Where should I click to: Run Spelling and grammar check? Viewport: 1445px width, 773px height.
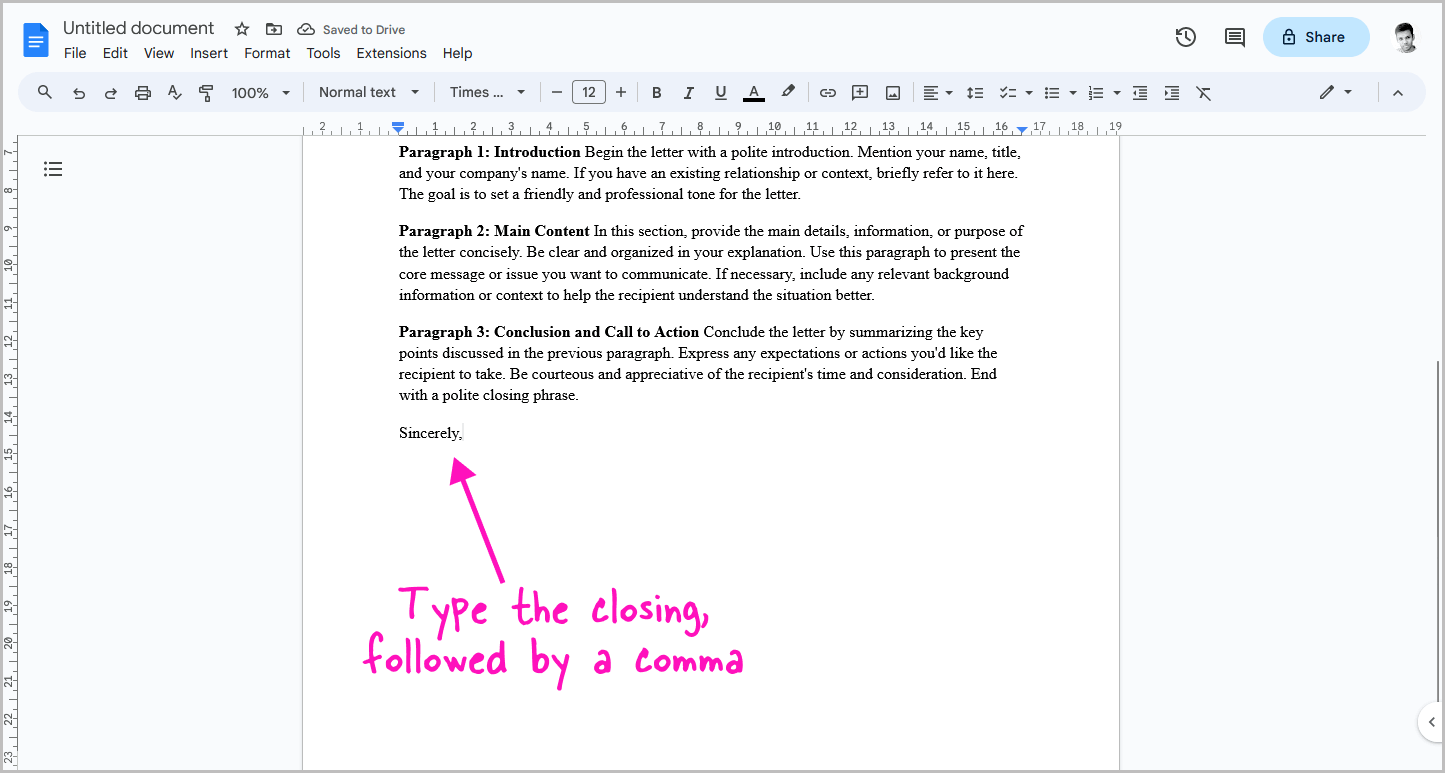174,91
